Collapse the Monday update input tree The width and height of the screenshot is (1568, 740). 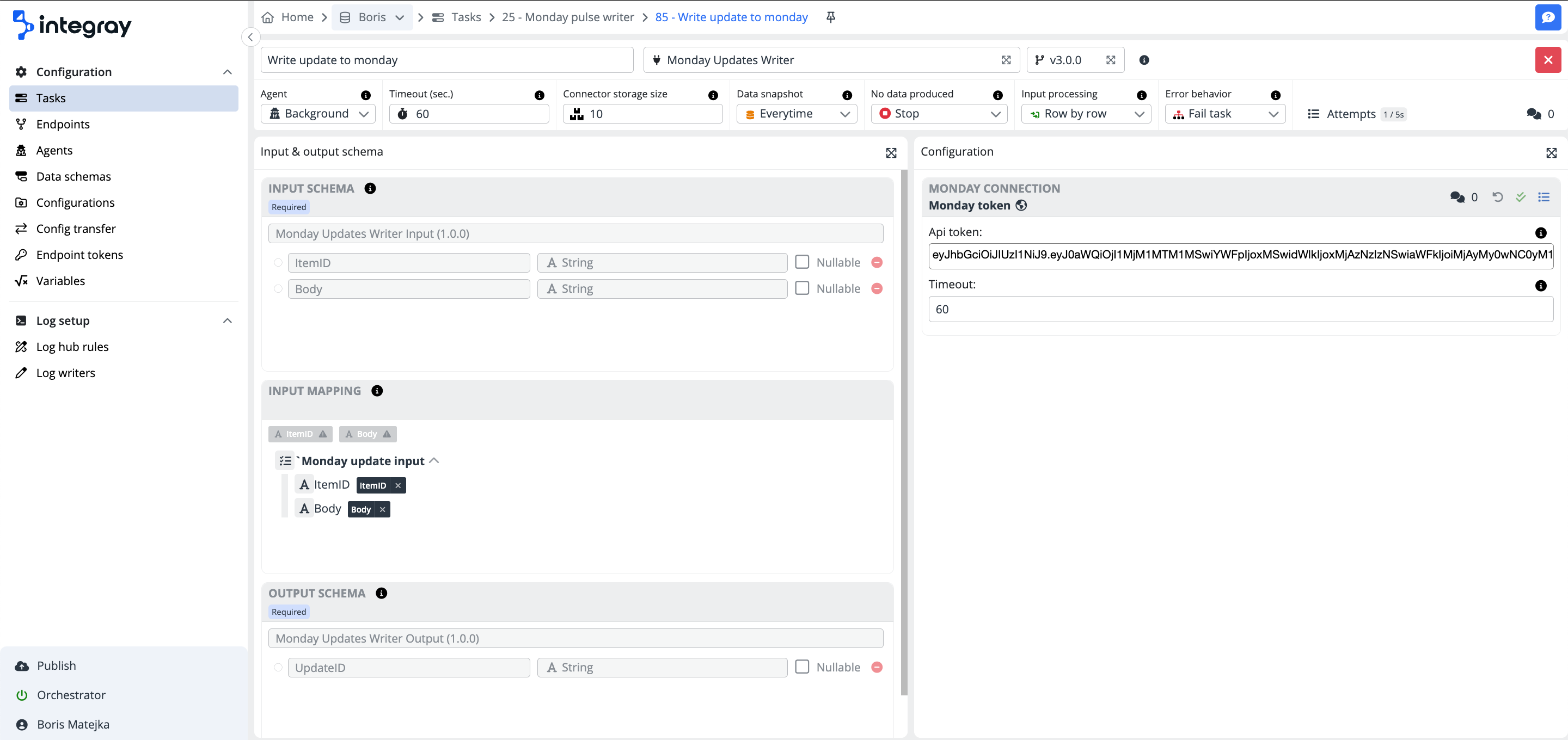434,461
